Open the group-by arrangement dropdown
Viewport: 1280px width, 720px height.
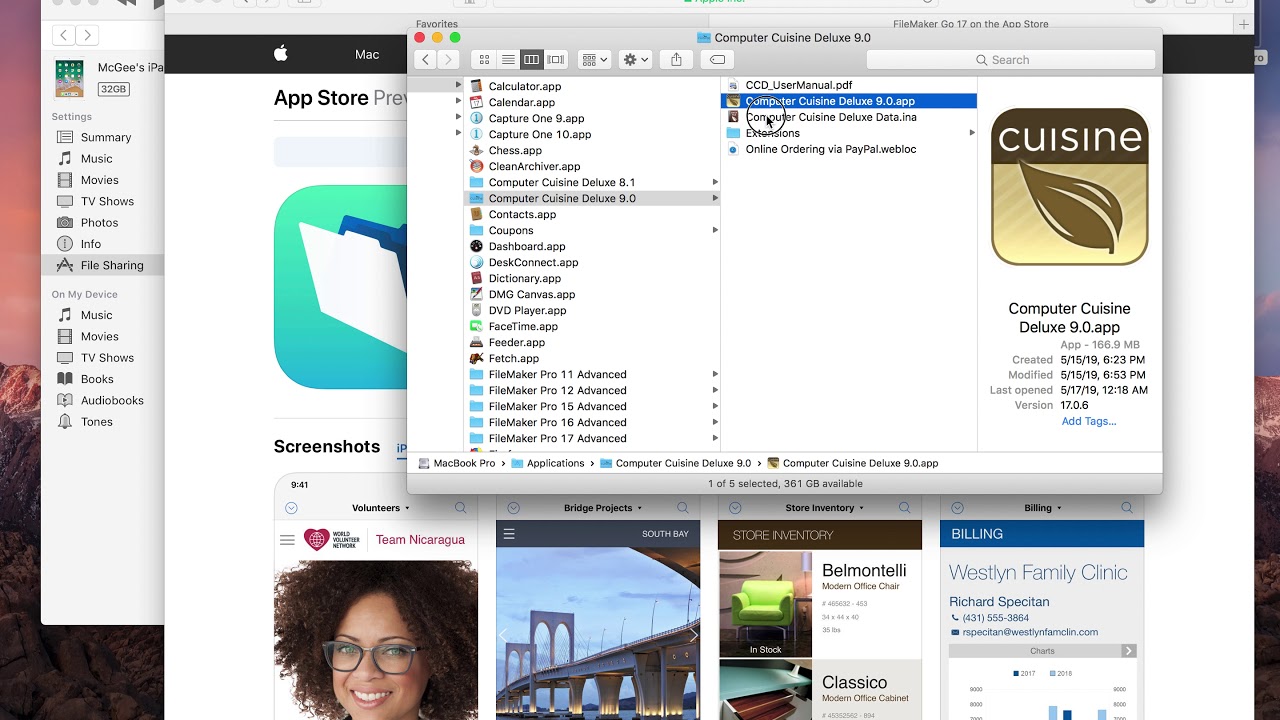[595, 60]
